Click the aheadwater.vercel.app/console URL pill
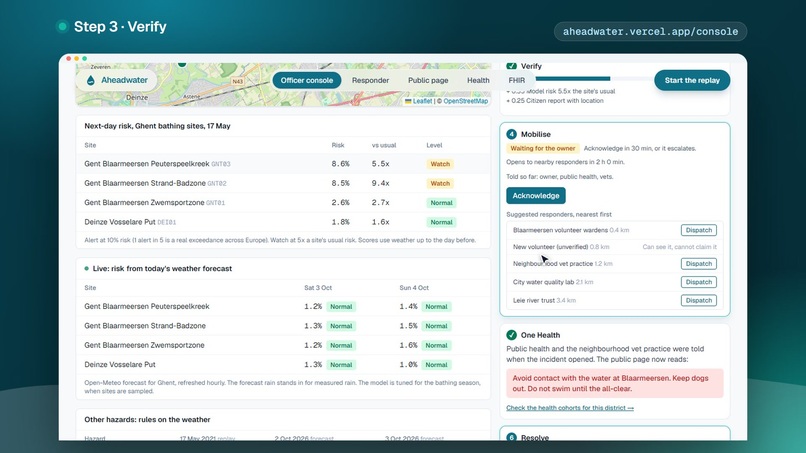Viewport: 806px width, 453px height. point(650,31)
